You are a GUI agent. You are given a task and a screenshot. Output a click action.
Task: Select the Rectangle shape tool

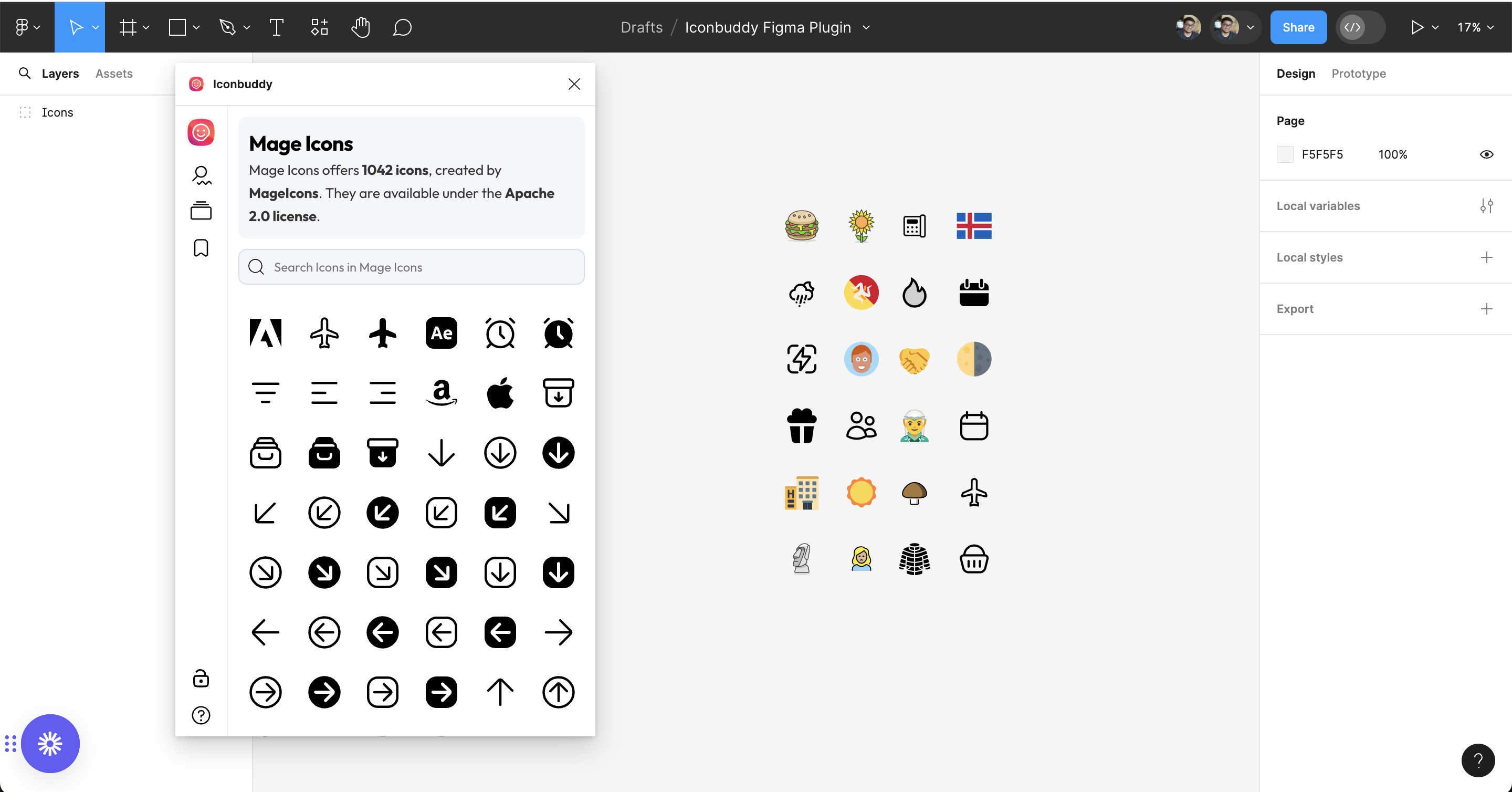tap(177, 27)
